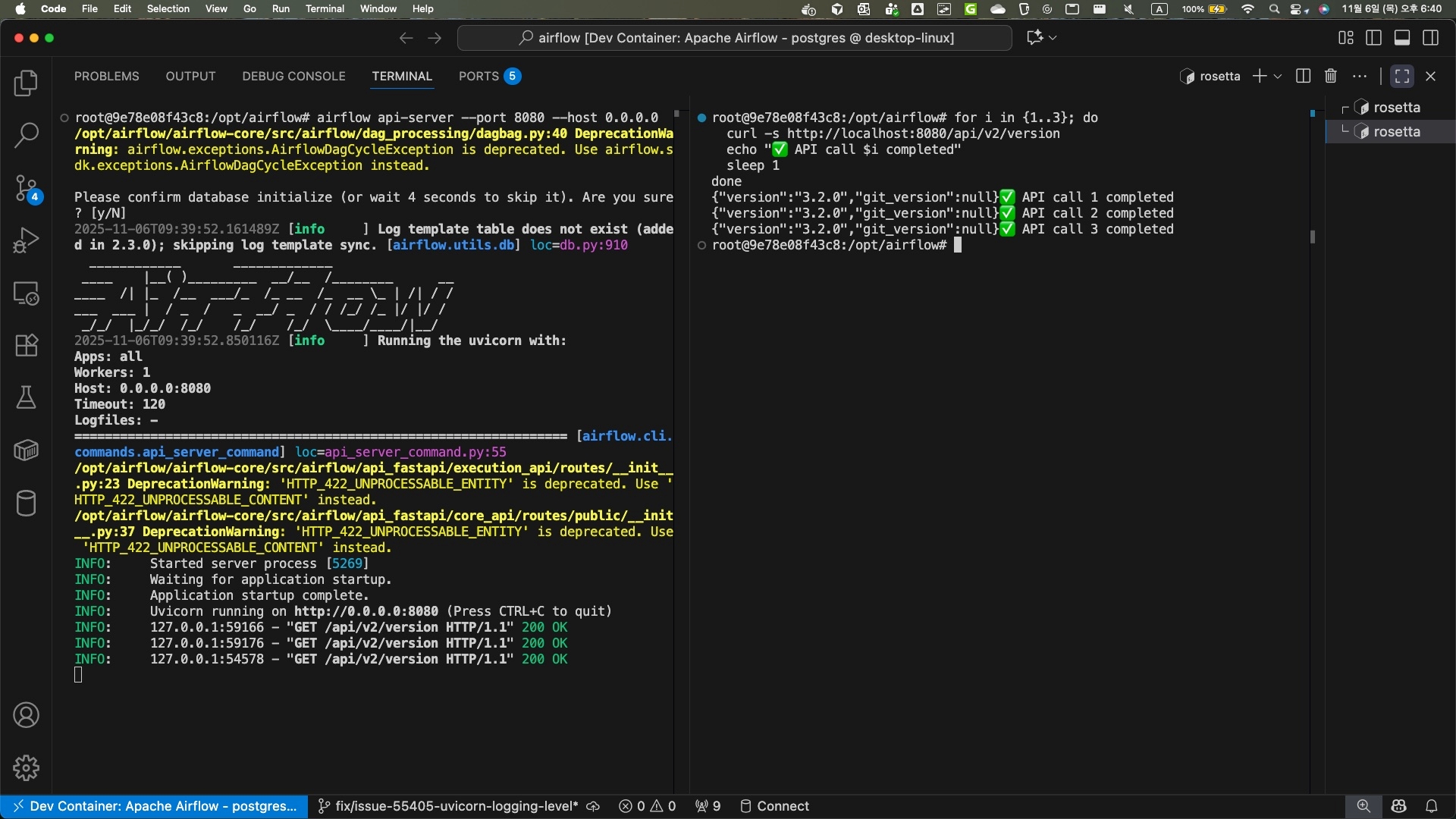Viewport: 1456px width, 819px height.
Task: Toggle maximized terminal panel size
Action: pos(1401,76)
